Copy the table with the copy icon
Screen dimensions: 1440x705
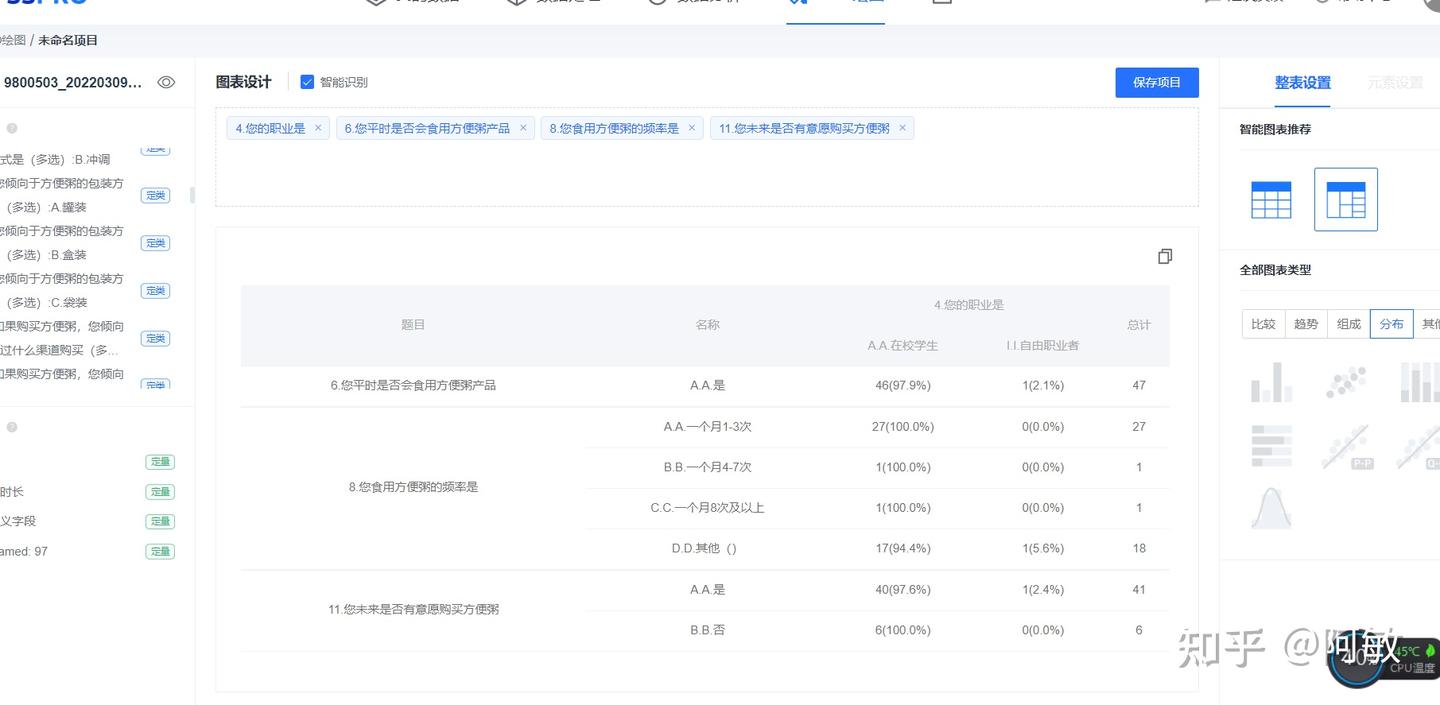tap(1165, 257)
